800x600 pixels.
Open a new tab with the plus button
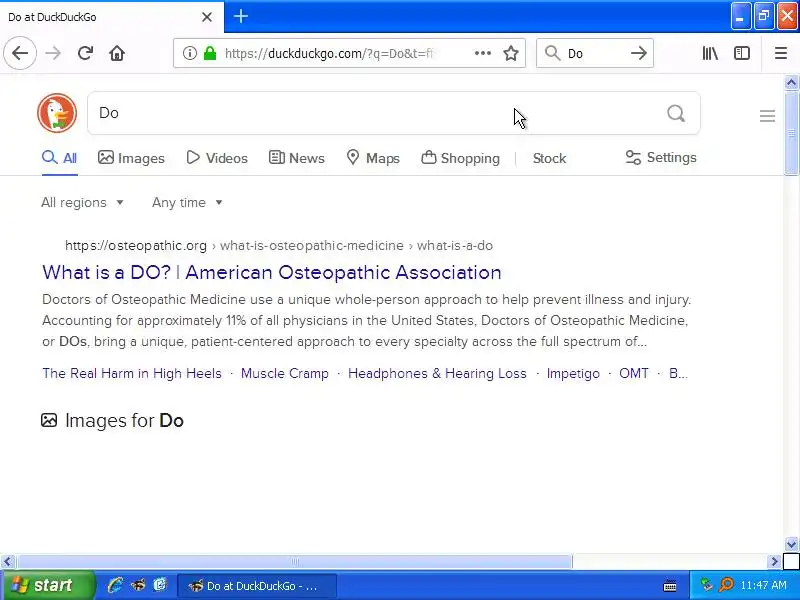click(241, 16)
